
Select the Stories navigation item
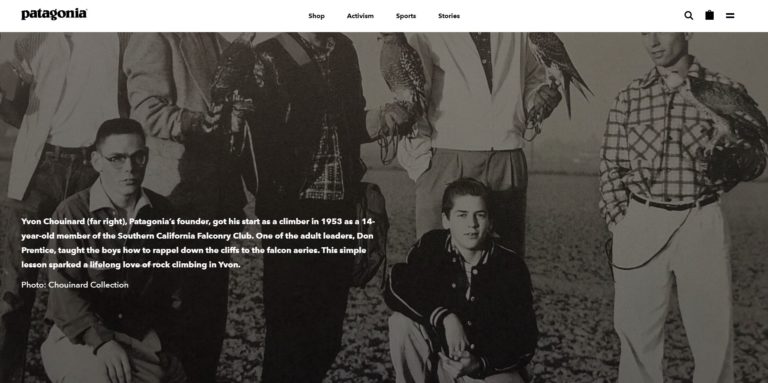pyautogui.click(x=449, y=16)
